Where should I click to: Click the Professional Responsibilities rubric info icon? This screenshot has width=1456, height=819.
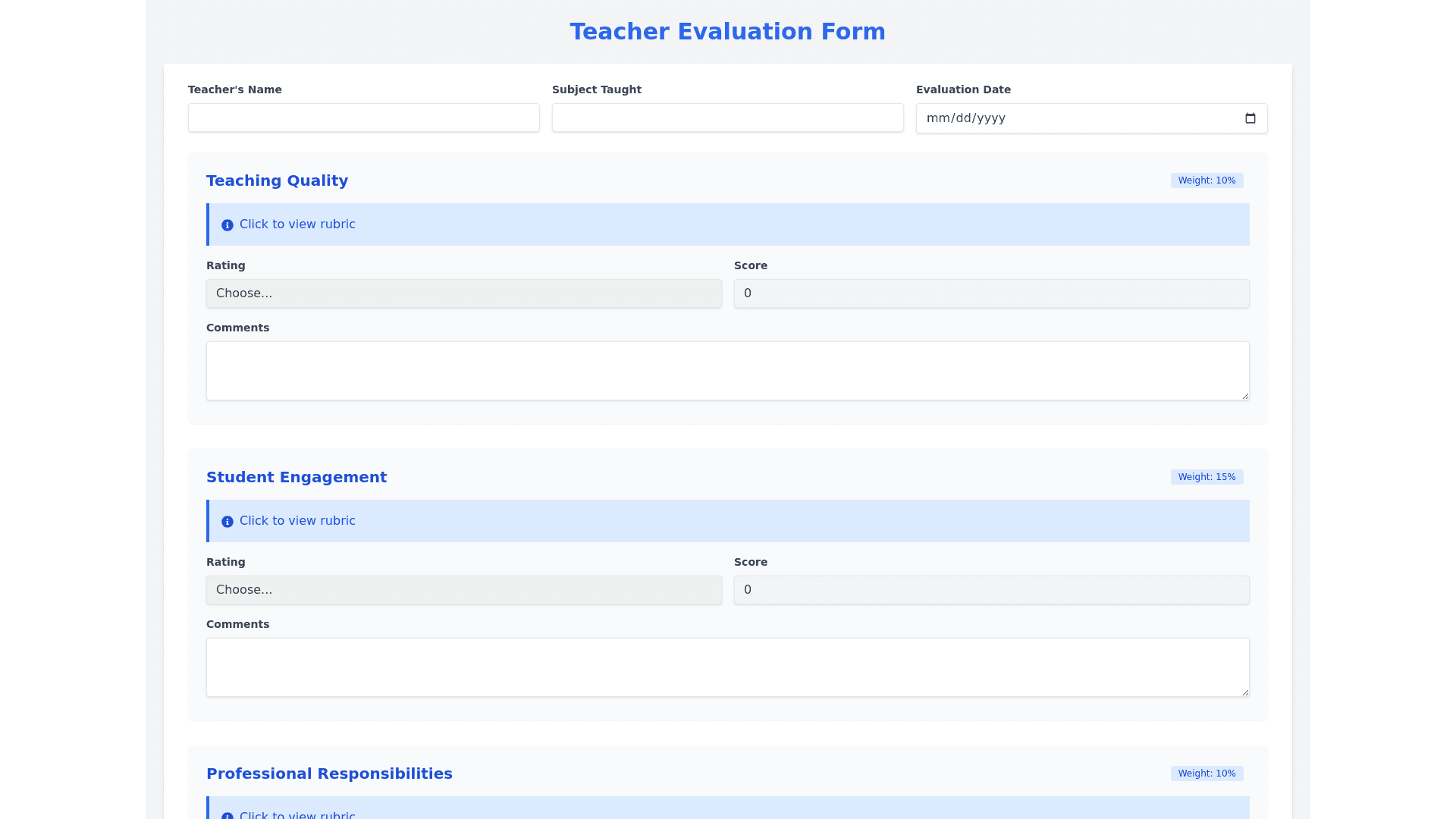tap(227, 815)
